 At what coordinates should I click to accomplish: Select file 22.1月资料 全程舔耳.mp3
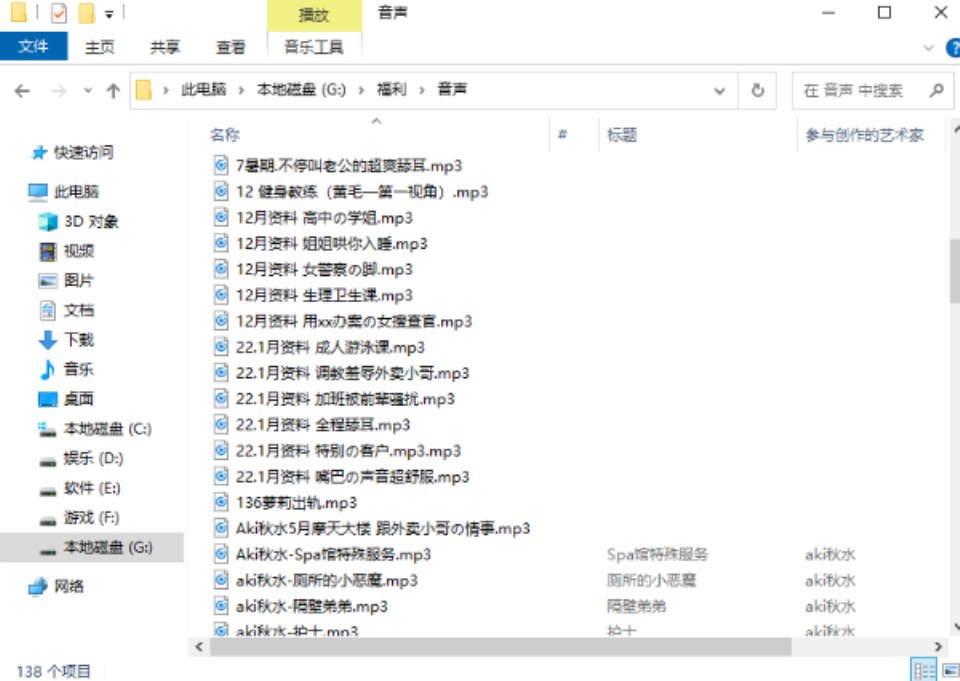point(323,425)
